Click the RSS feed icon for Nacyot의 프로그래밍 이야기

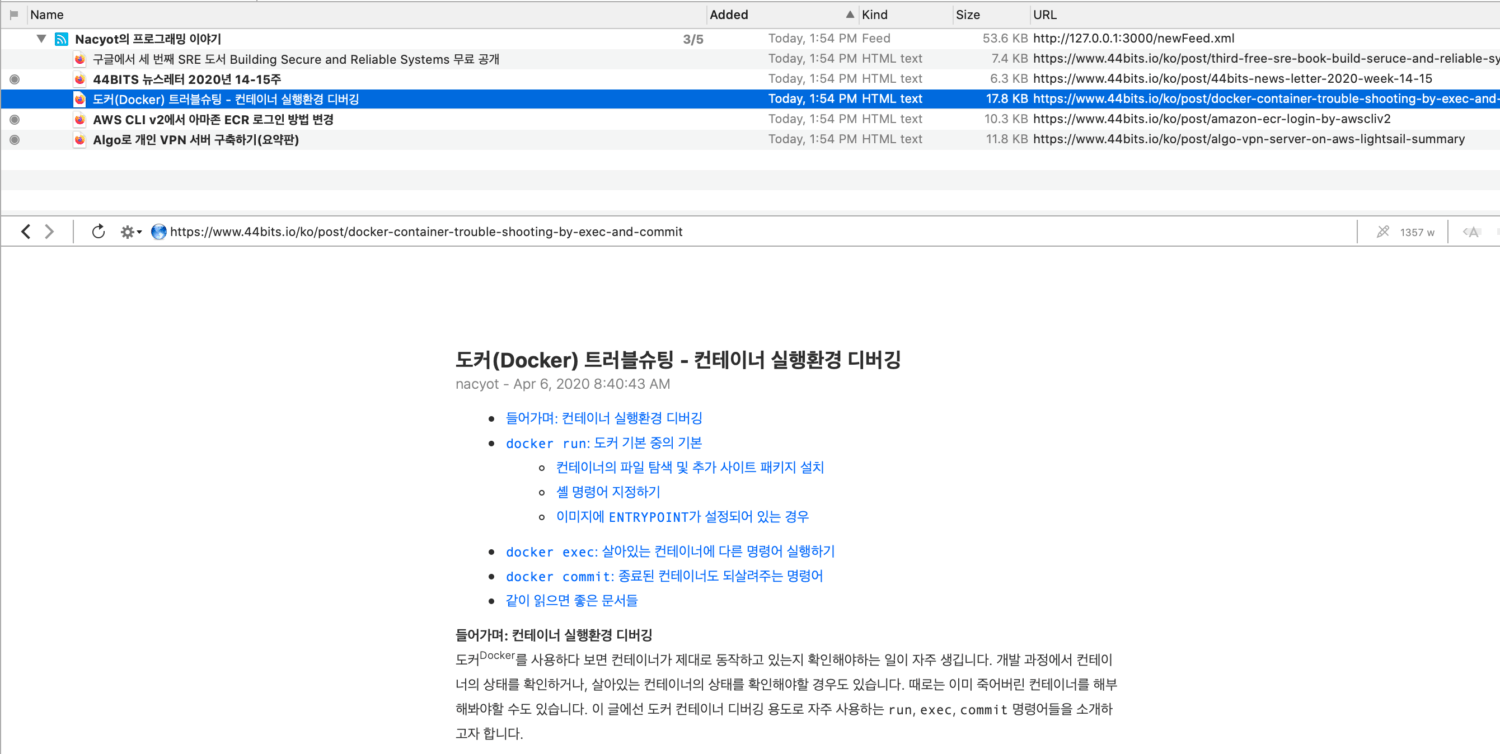(62, 39)
